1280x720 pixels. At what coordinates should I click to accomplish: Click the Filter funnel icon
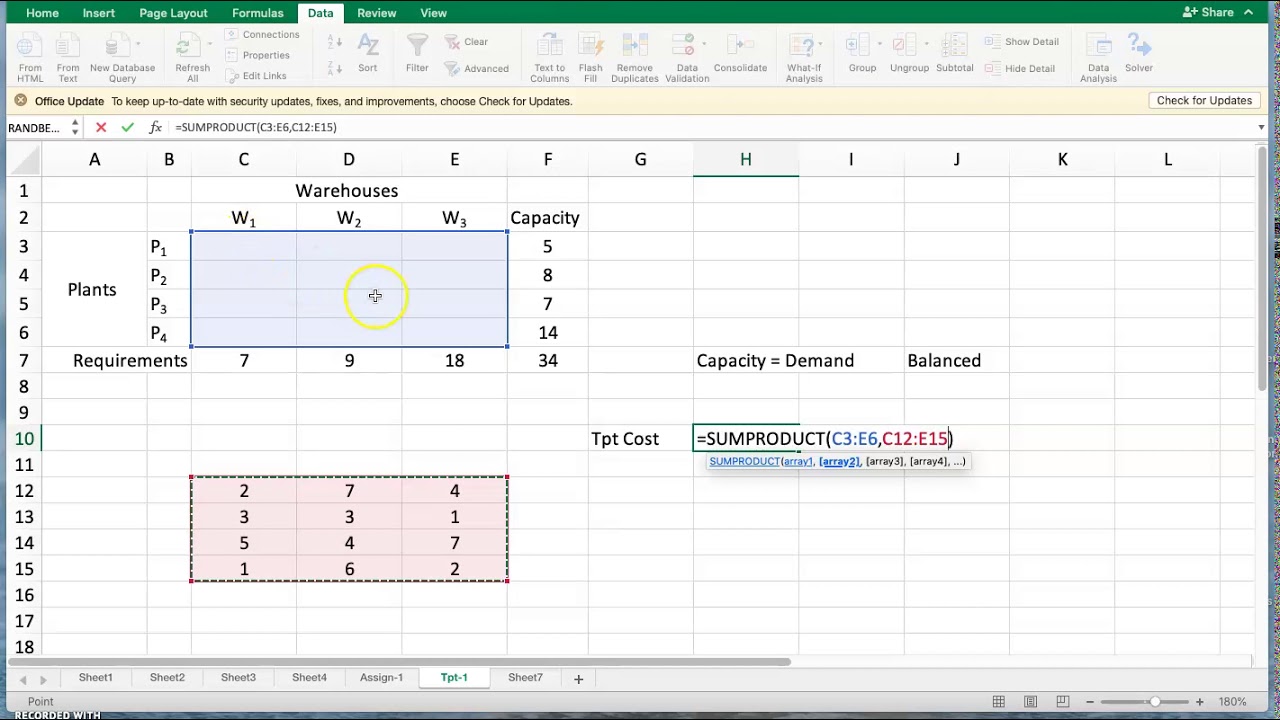tap(417, 47)
